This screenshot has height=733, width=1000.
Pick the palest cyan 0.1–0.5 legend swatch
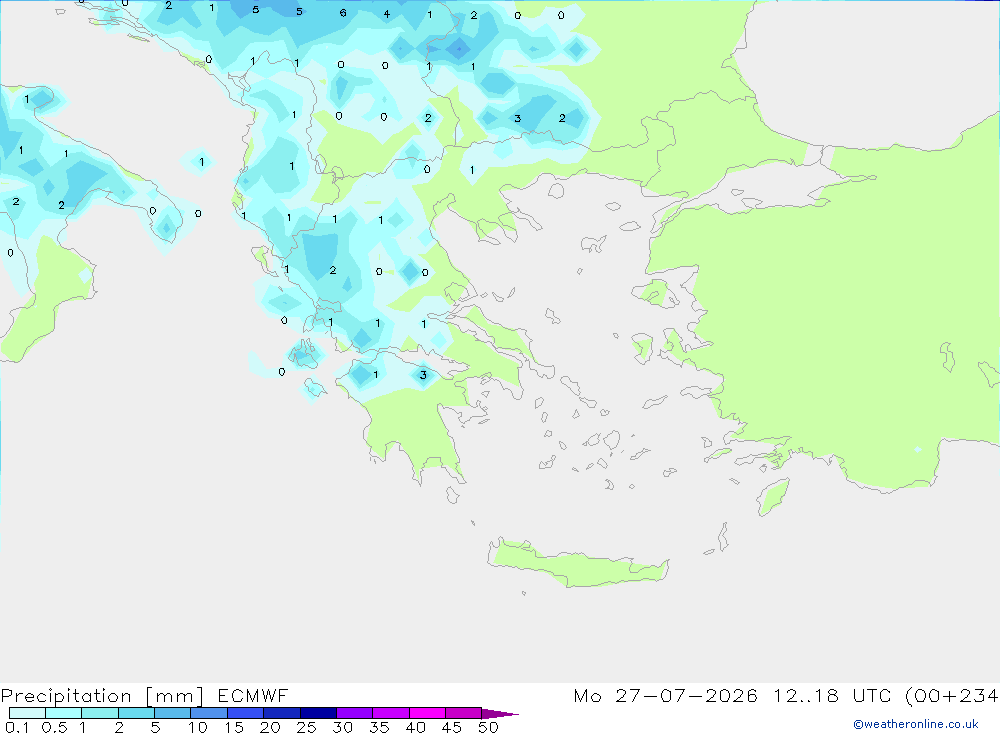[27, 713]
